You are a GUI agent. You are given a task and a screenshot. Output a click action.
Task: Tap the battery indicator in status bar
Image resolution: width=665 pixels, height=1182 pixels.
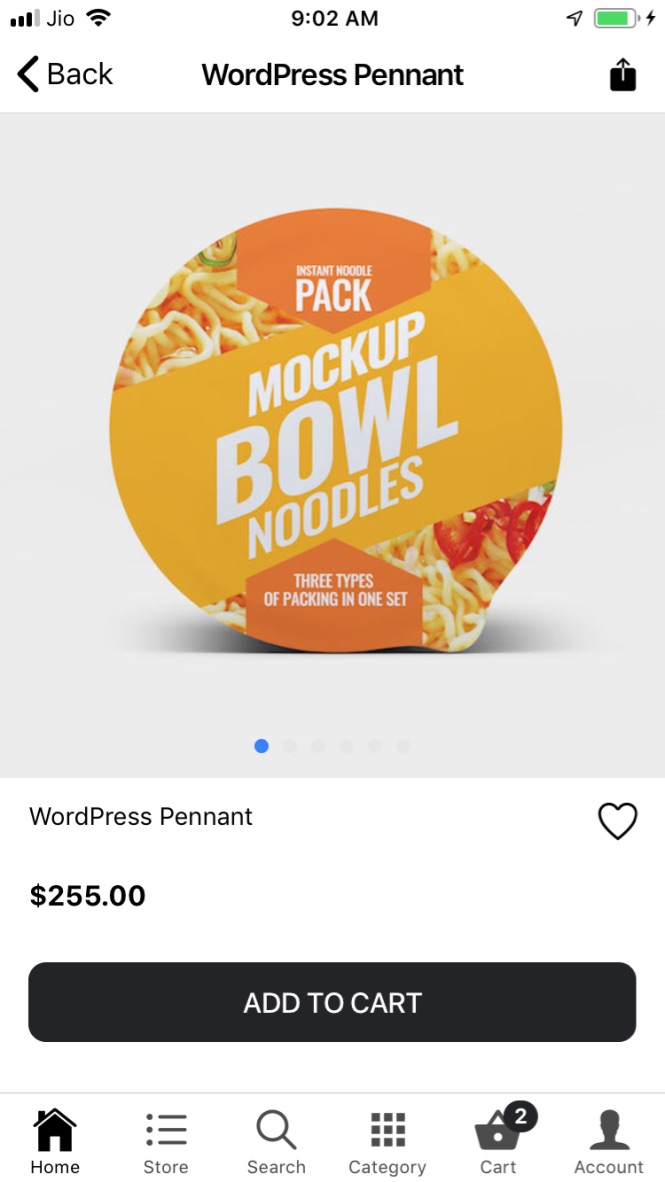point(617,18)
